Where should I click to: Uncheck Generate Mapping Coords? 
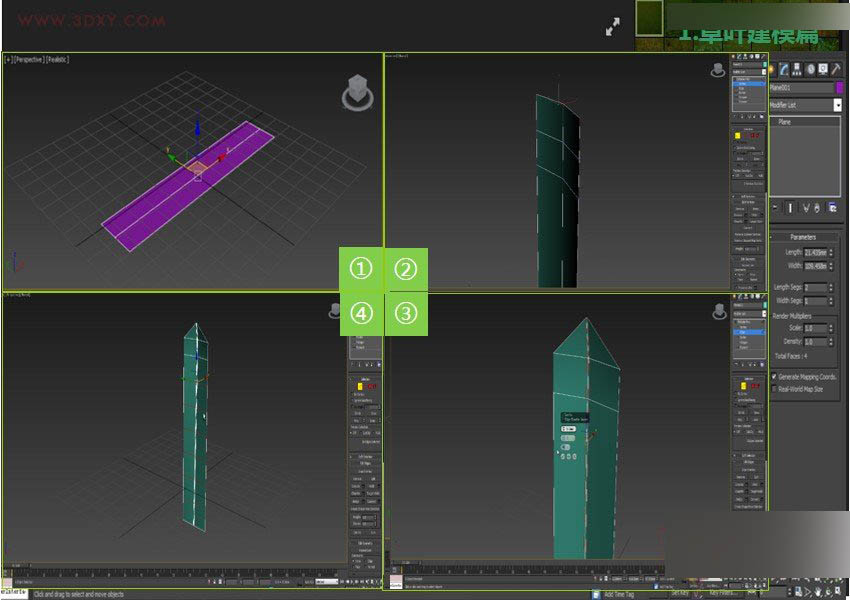pyautogui.click(x=773, y=377)
